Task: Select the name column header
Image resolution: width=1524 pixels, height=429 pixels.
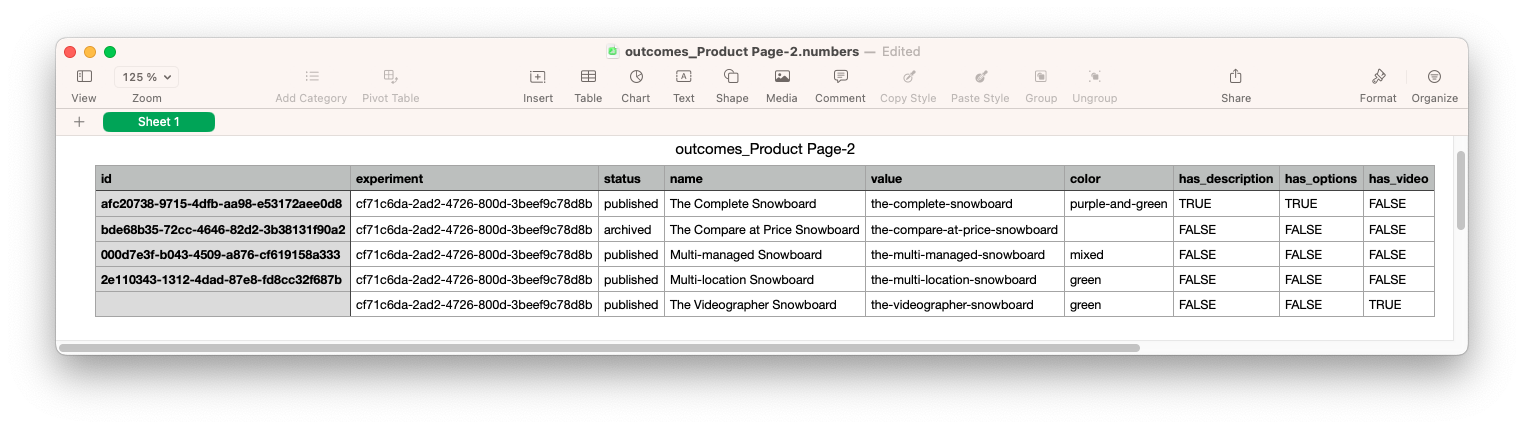Action: [765, 178]
